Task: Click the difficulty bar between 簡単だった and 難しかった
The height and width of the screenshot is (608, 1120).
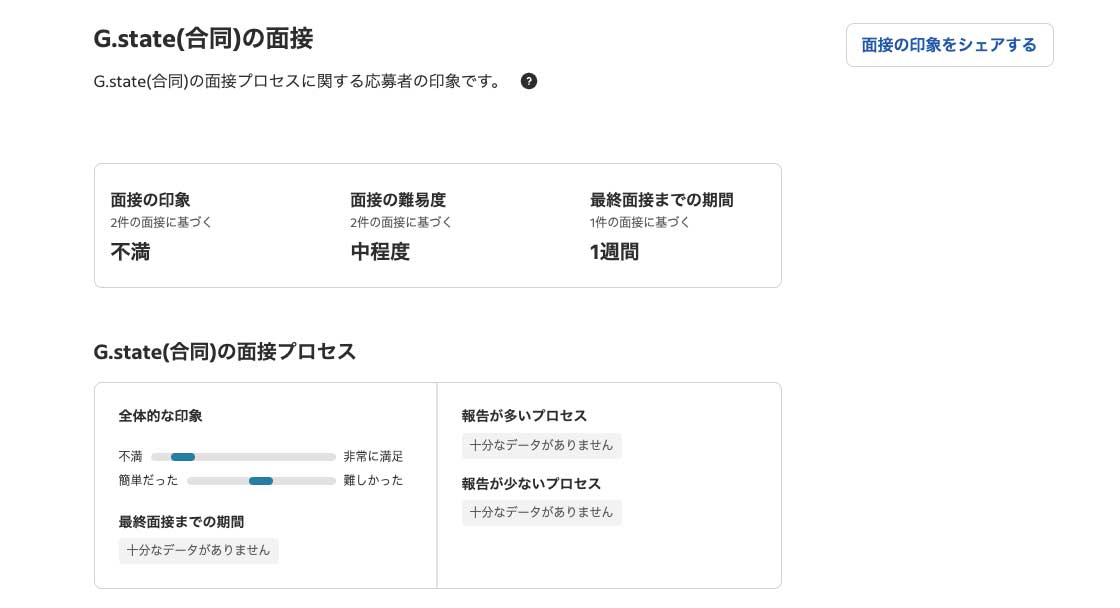Action: coord(261,481)
